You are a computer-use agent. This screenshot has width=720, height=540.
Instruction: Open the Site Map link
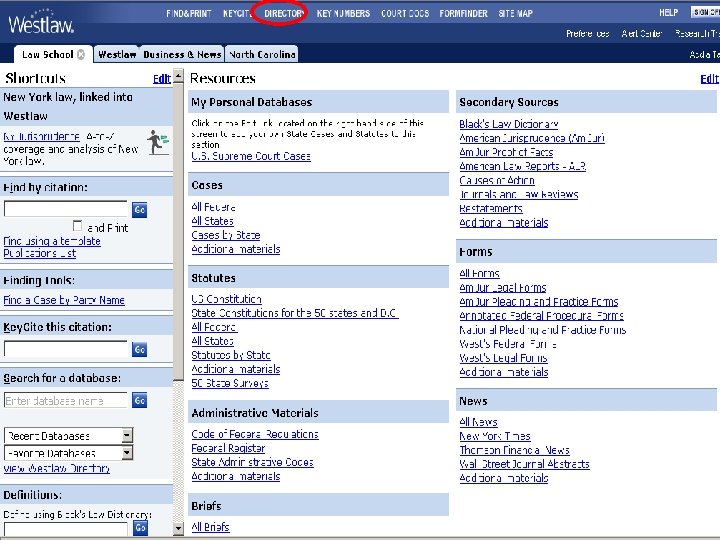coord(516,13)
